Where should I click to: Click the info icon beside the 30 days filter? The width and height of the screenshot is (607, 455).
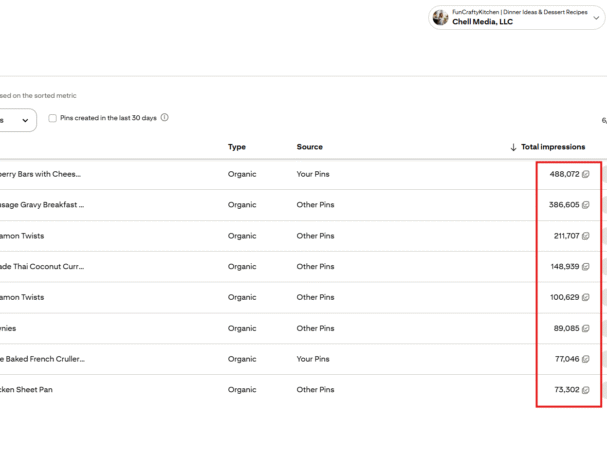click(x=165, y=118)
